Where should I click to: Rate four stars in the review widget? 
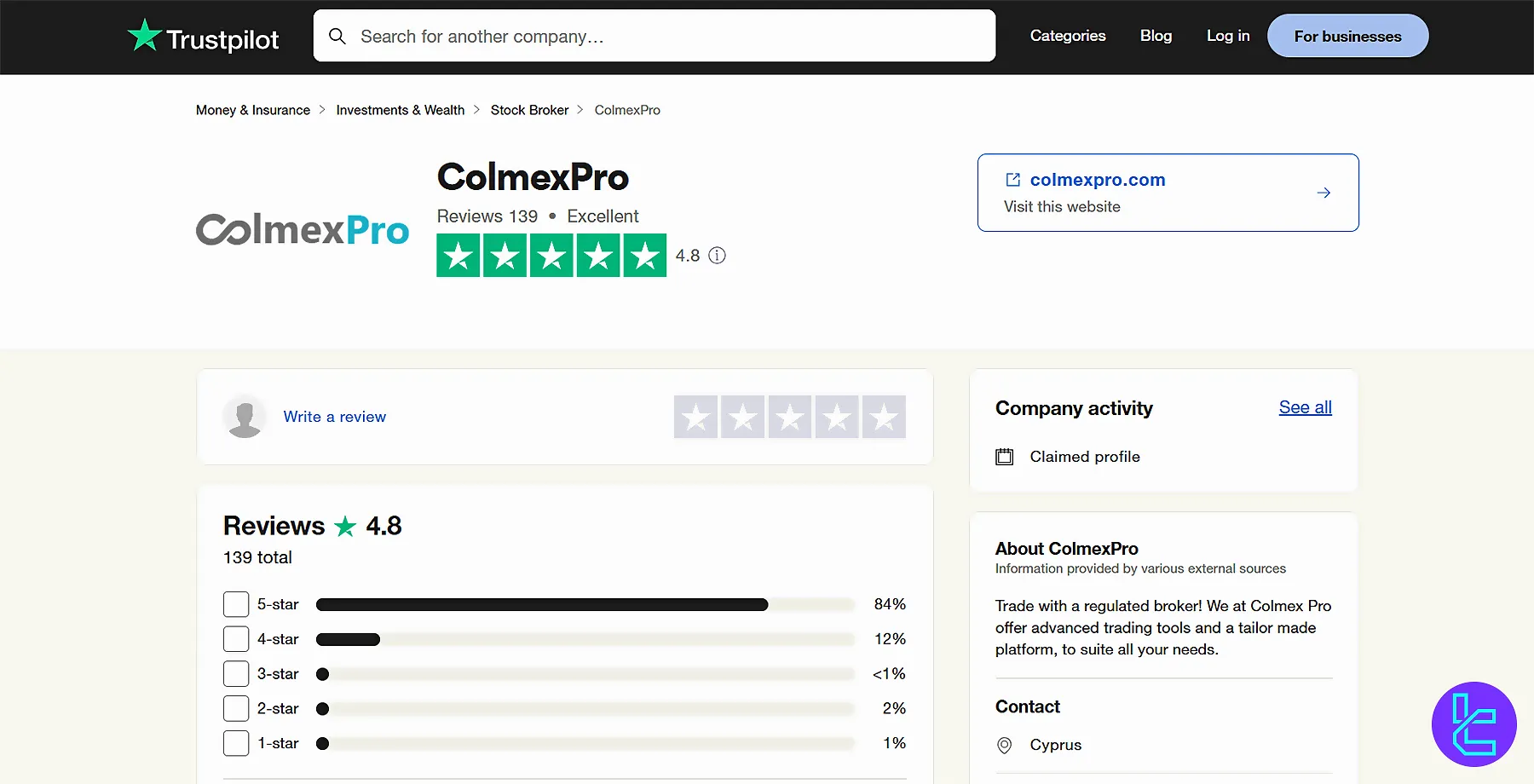point(837,417)
